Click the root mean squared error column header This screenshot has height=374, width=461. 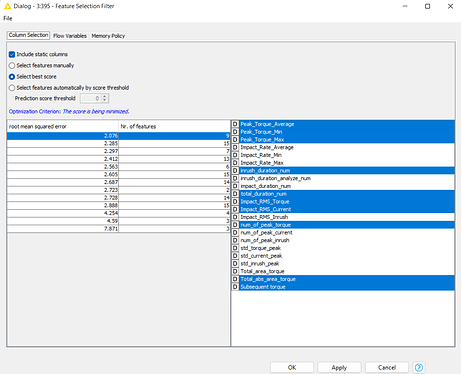[x=63, y=126]
